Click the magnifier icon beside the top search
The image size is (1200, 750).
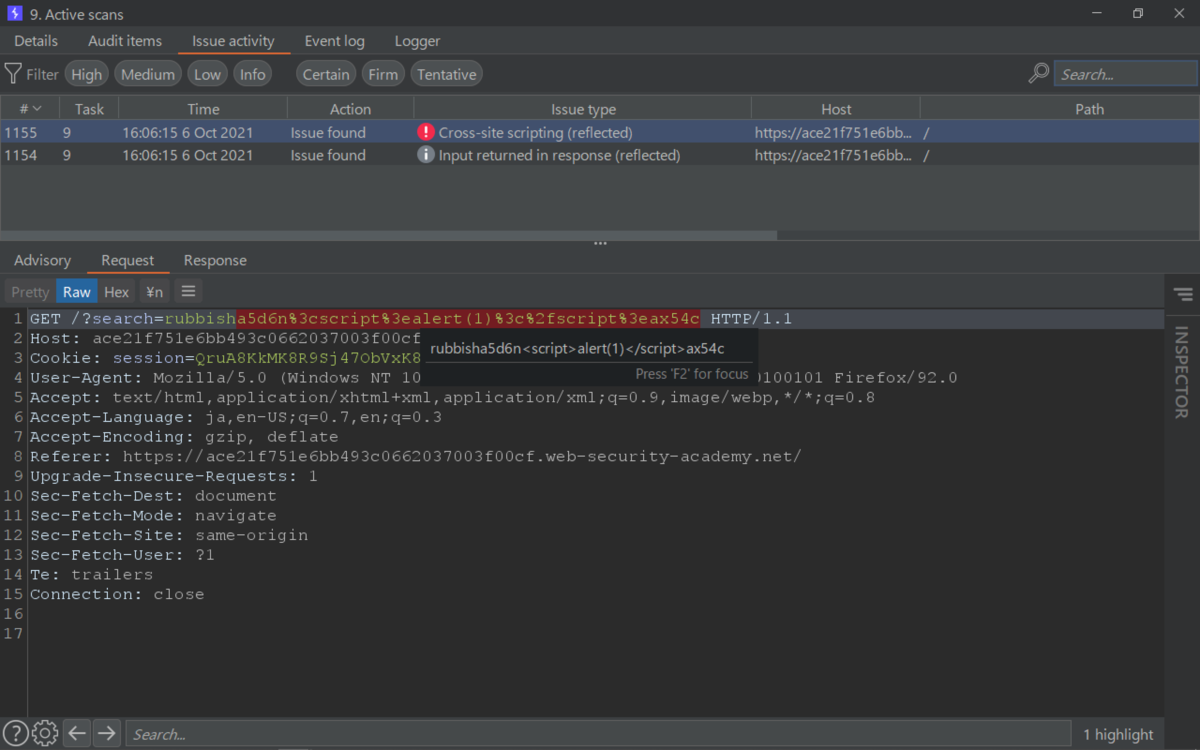(1039, 74)
